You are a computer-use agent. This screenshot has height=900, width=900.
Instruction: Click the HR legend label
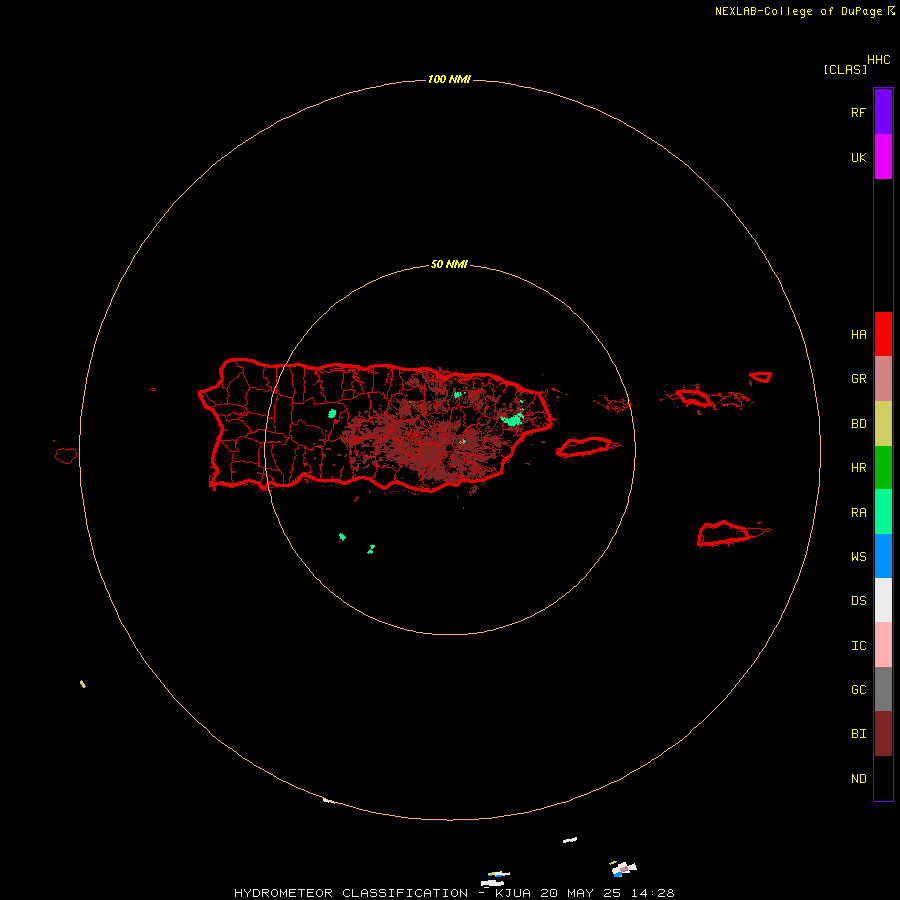point(858,468)
